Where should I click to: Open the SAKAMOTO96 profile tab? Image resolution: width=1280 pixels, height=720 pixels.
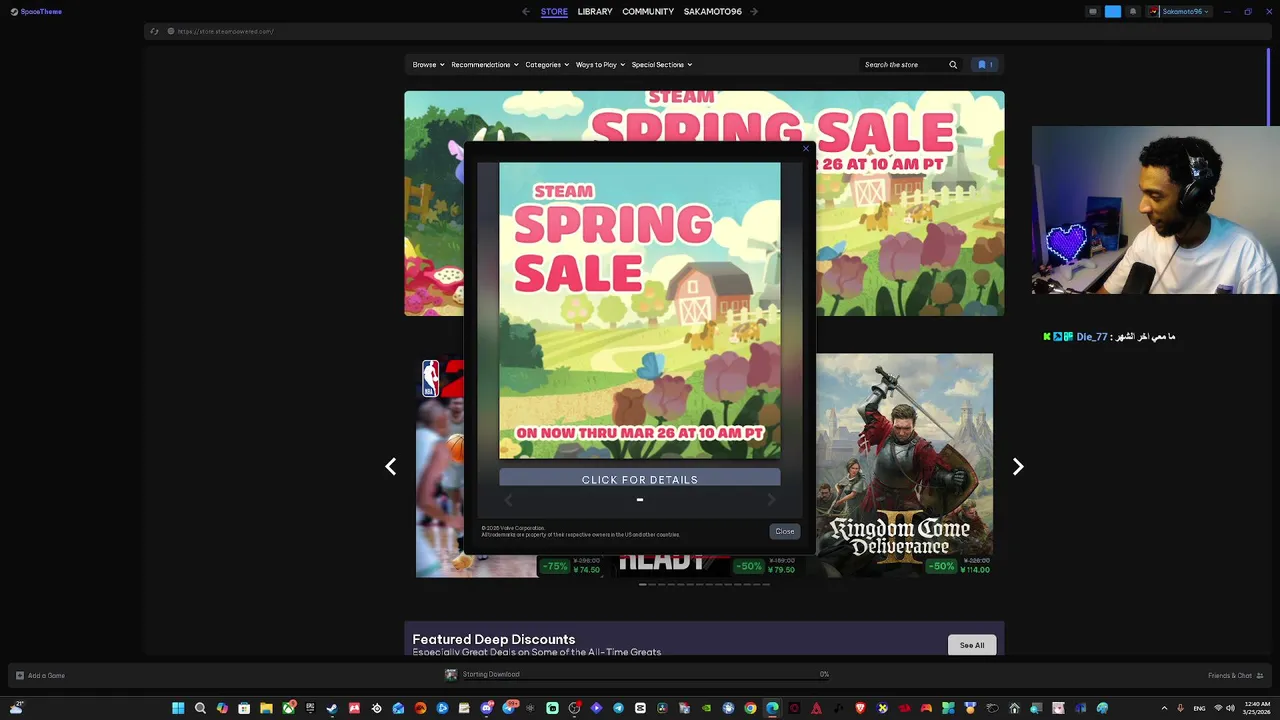[x=713, y=12]
